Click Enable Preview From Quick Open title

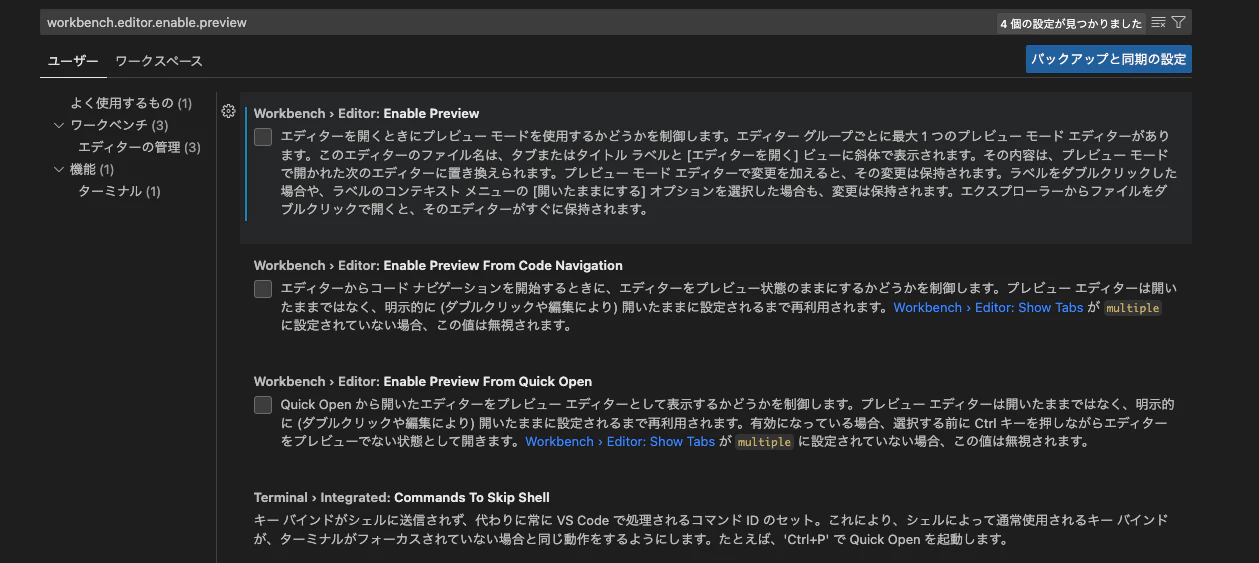tap(423, 381)
